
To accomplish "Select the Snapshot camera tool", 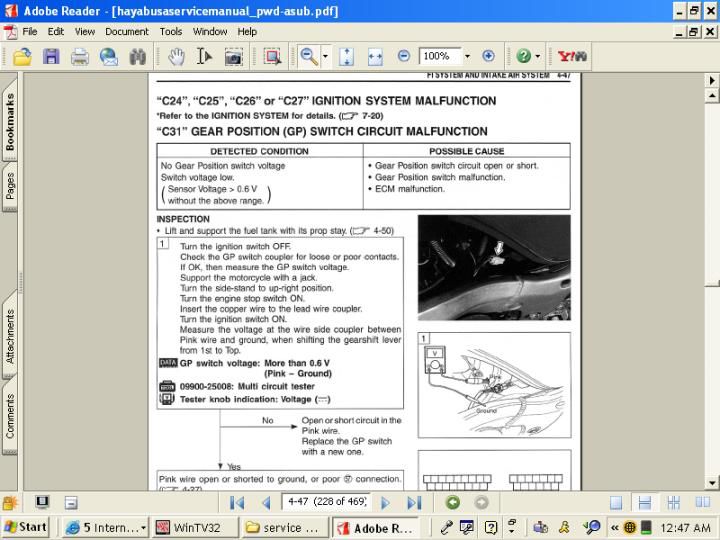I will [x=234, y=57].
